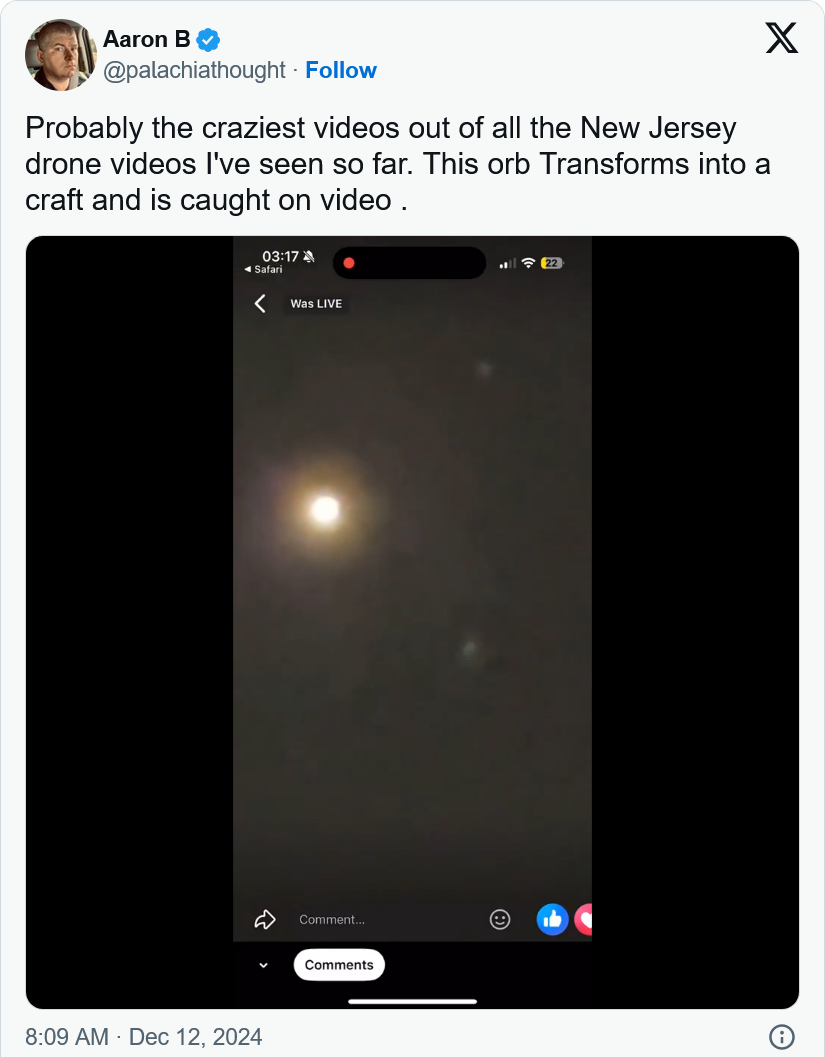Image resolution: width=825 pixels, height=1057 pixels.
Task: Tap the pink heart reaction icon
Action: pyautogui.click(x=584, y=919)
